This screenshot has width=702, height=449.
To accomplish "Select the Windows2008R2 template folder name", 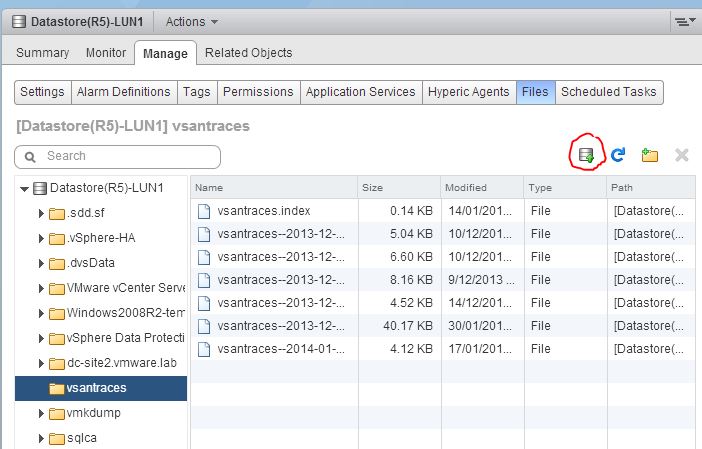I will point(125,313).
